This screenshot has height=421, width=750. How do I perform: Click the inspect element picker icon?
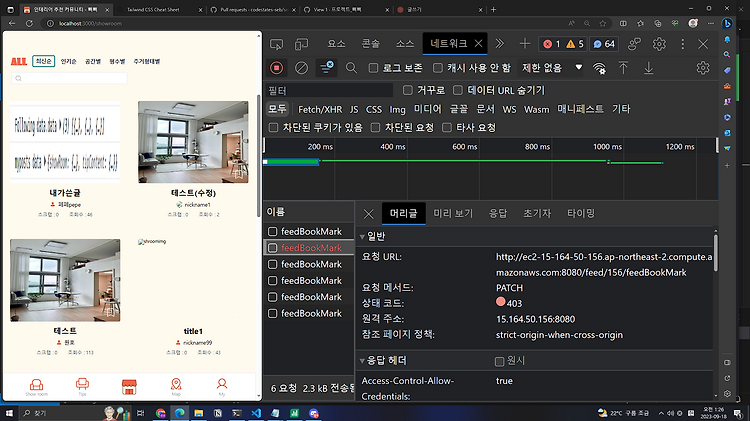[276, 44]
